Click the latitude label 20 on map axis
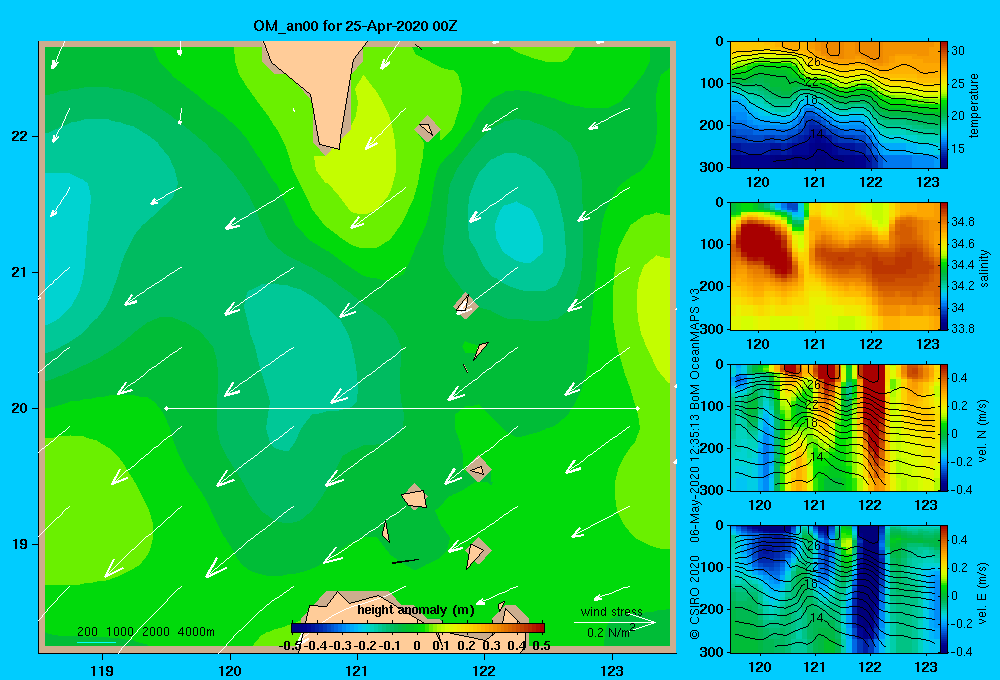Screen dimensions: 1000x680 19,408
